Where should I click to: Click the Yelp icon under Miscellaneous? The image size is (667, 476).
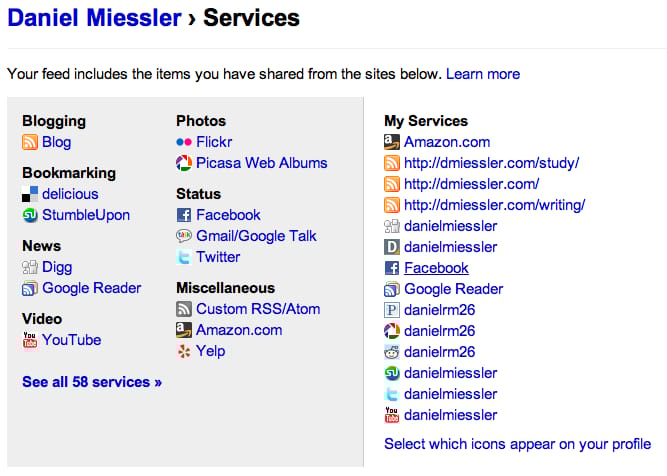pyautogui.click(x=184, y=351)
